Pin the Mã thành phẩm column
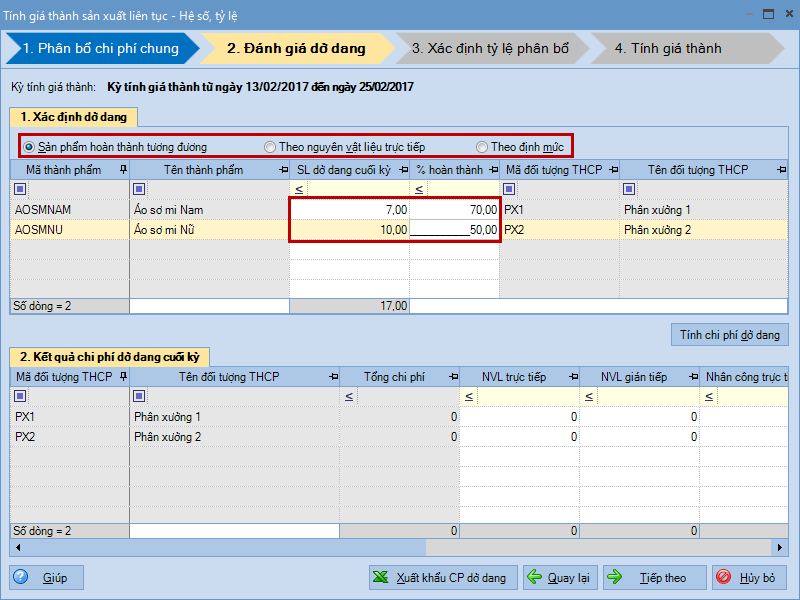Image resolution: width=800 pixels, height=600 pixels. pos(122,170)
